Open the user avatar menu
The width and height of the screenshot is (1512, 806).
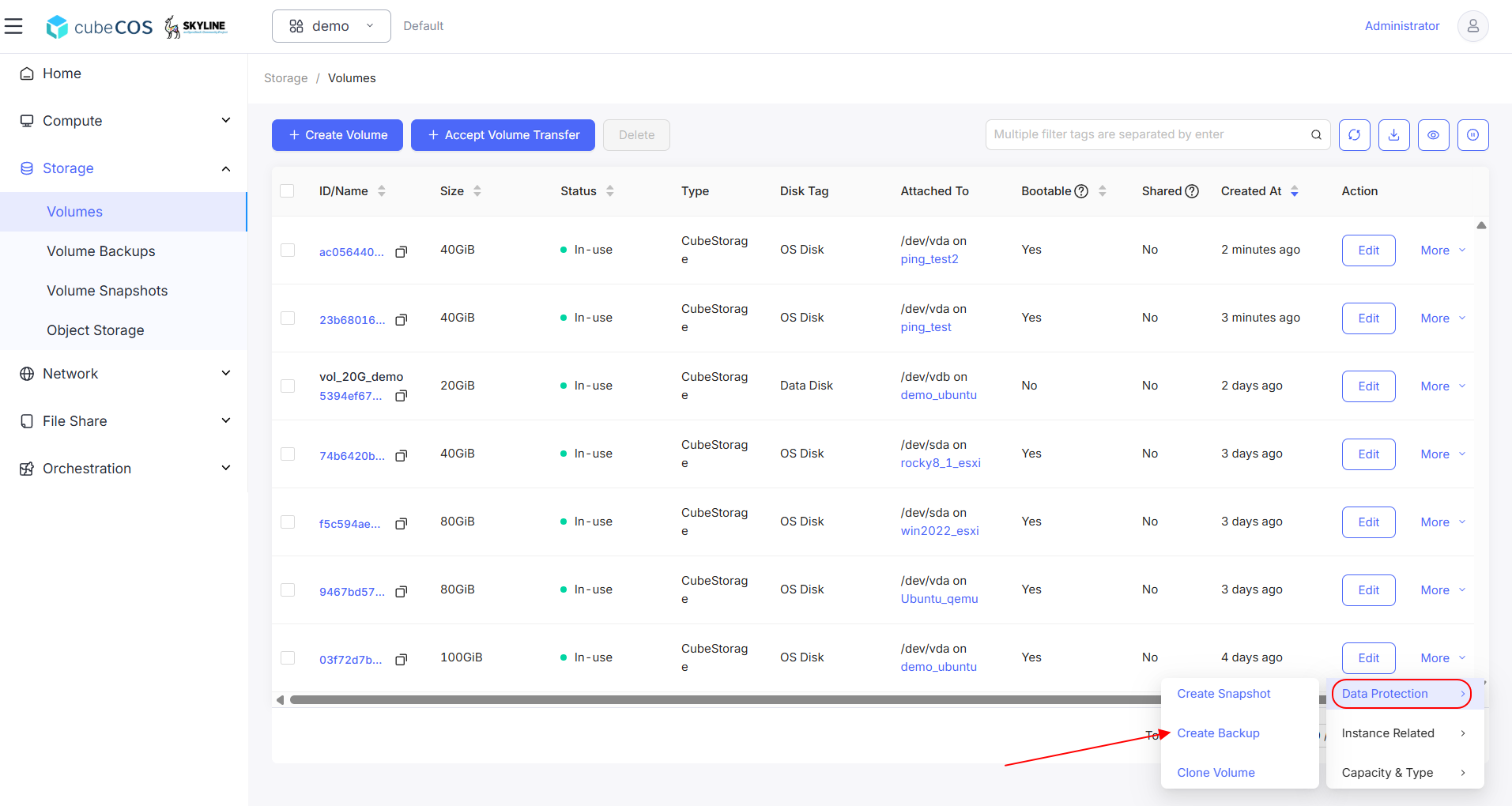[x=1472, y=26]
